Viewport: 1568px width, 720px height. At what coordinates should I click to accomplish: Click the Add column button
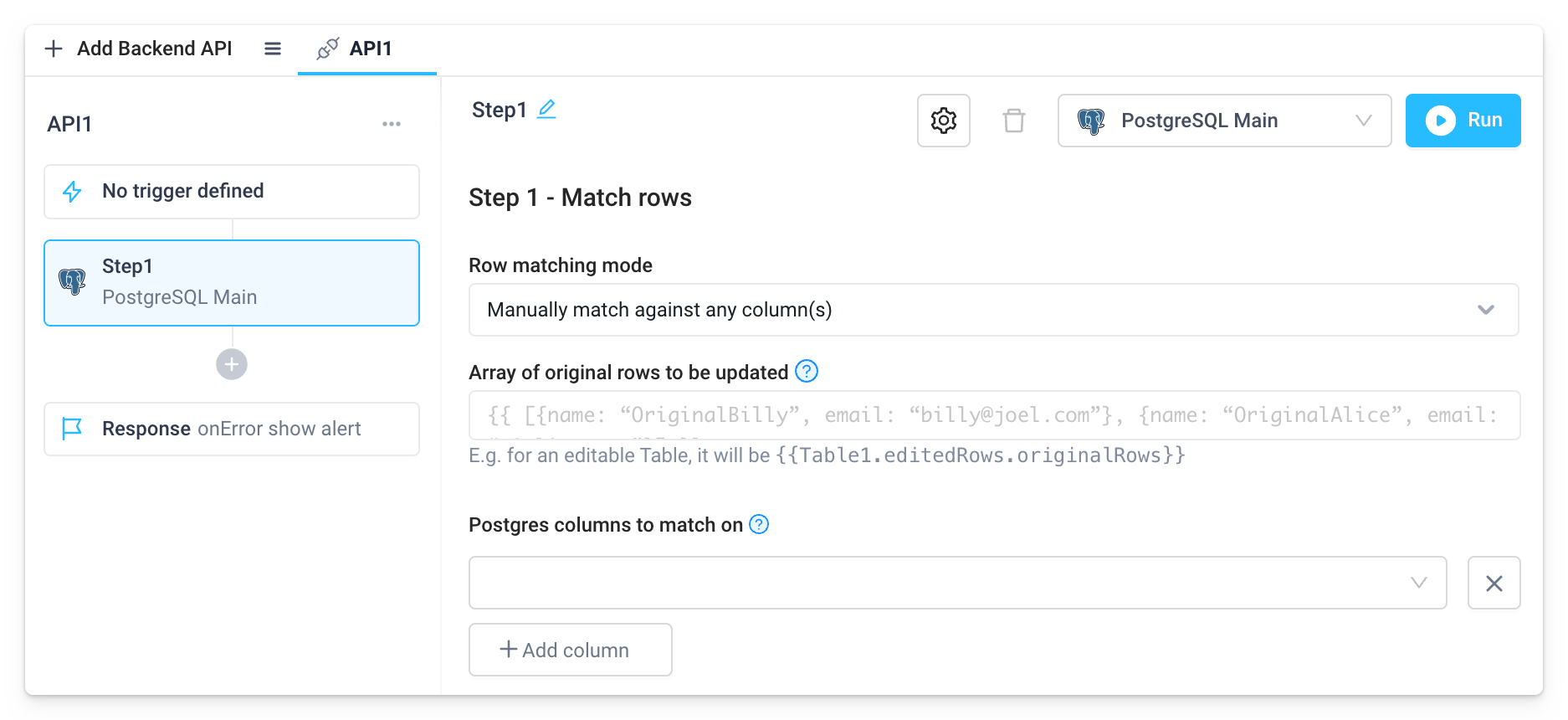[570, 650]
